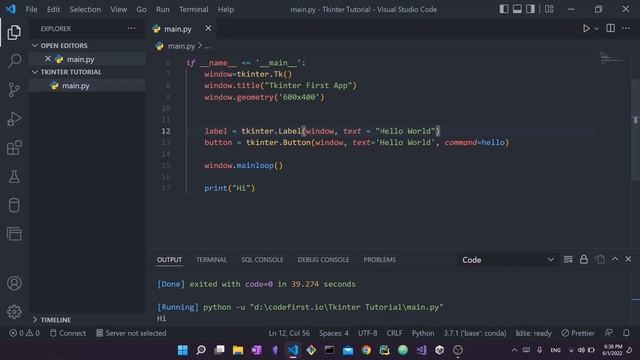640x360 pixels.
Task: Open the Accounts menu icon
Action: [14, 283]
